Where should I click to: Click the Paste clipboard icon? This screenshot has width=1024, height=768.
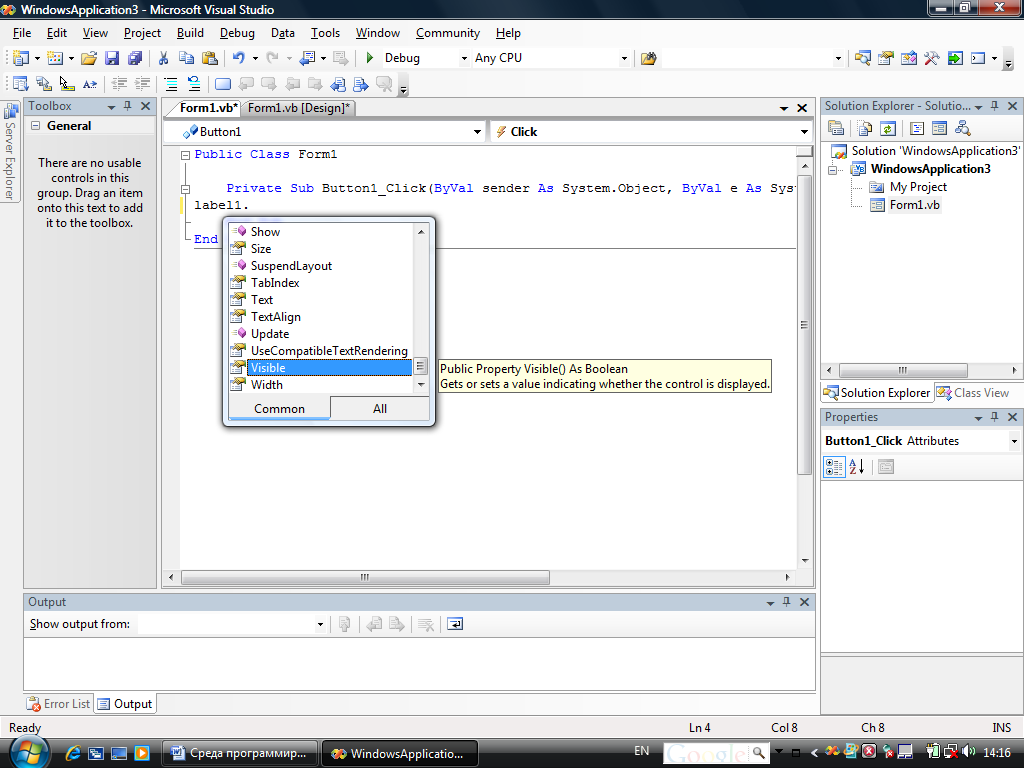click(x=210, y=58)
